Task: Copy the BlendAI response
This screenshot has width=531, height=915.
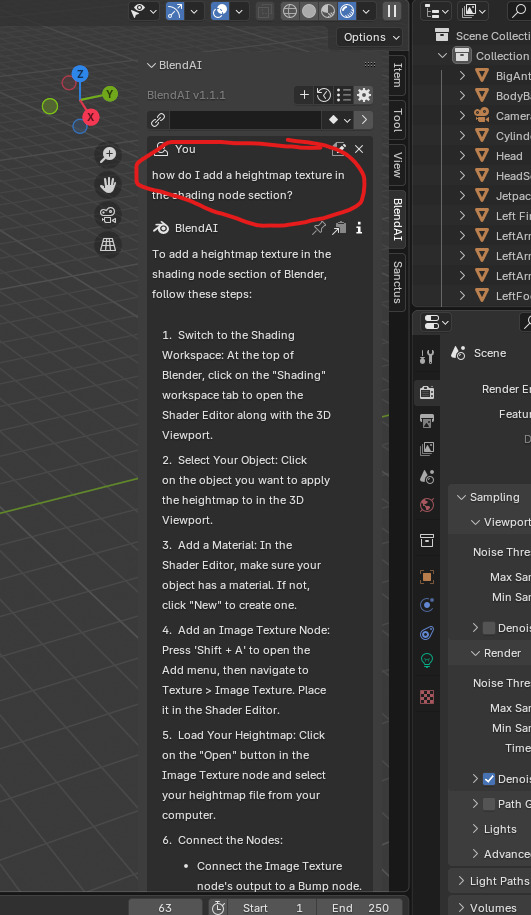Action: point(339,228)
